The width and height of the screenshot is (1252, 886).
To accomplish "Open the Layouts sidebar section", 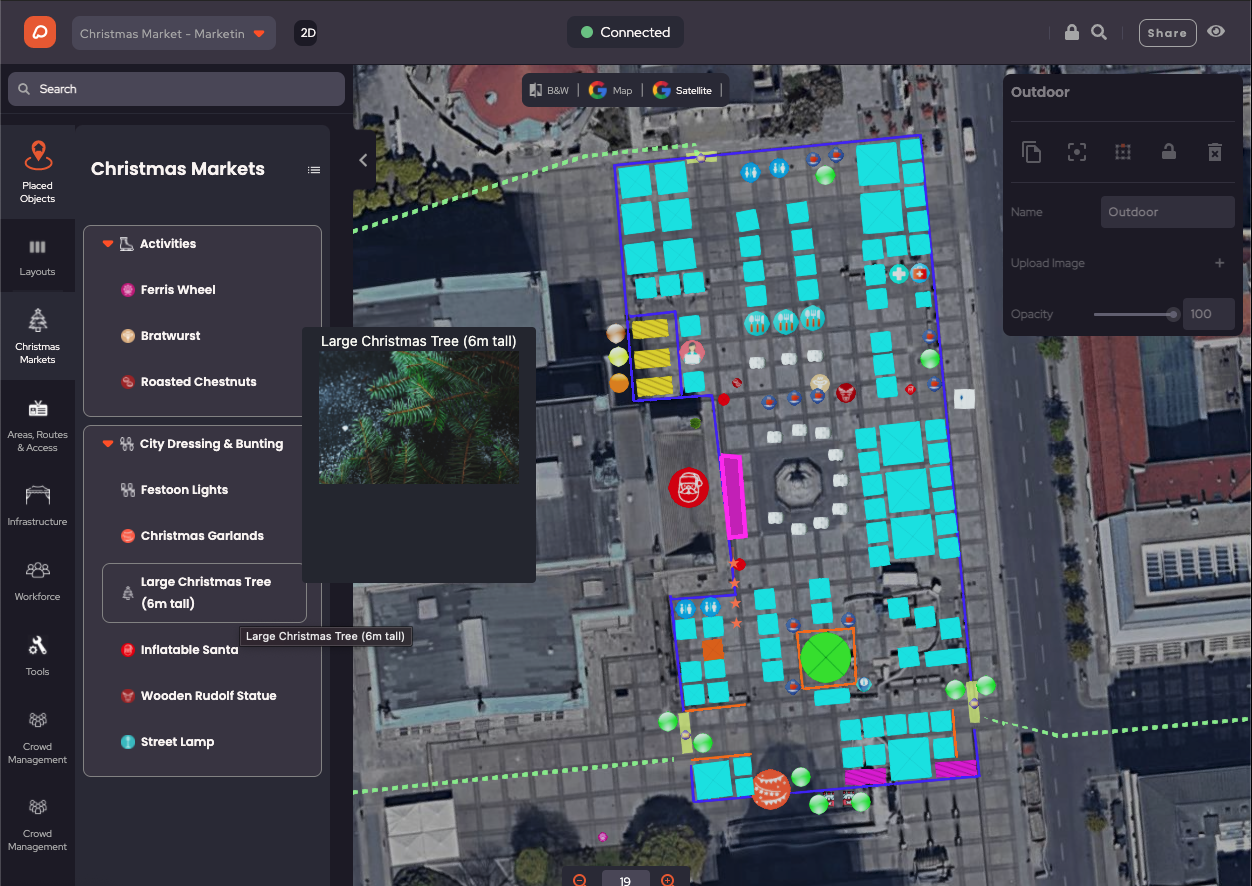I will click(x=37, y=257).
